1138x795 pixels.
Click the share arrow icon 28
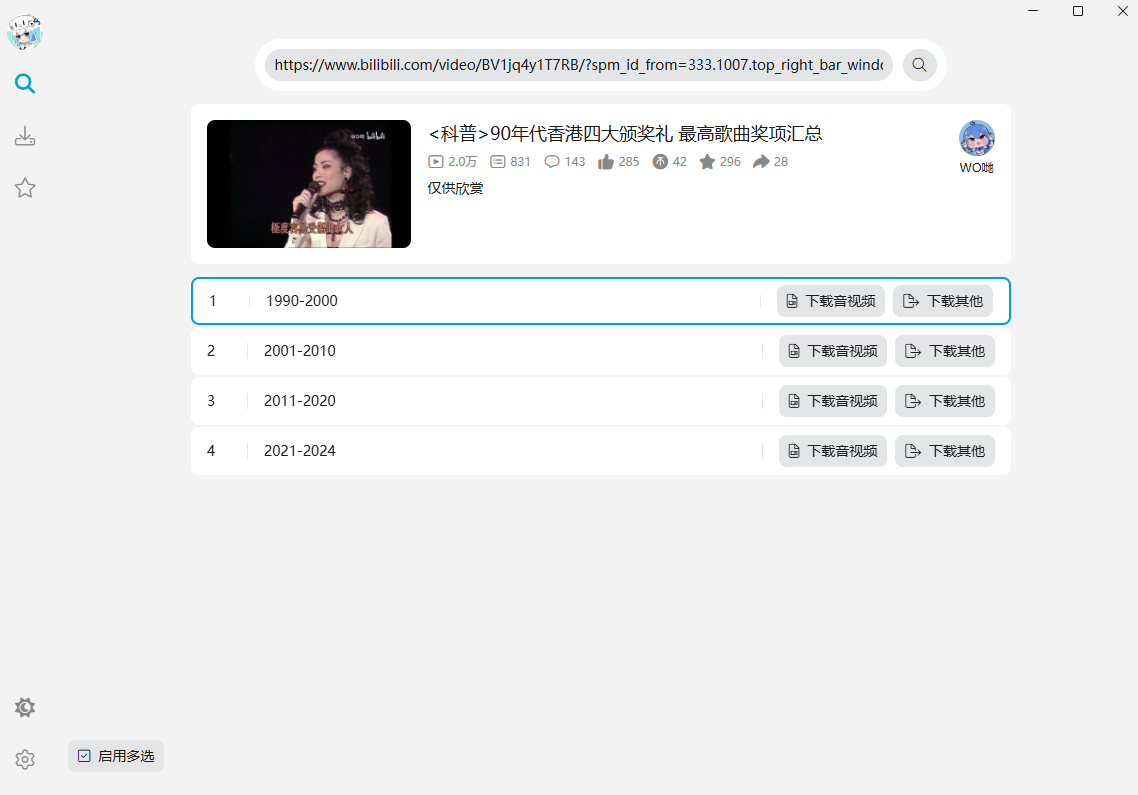[761, 161]
